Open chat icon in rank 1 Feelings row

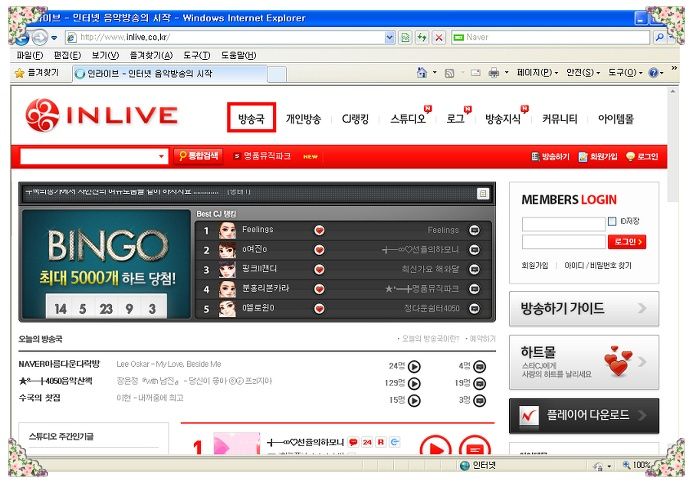pos(474,230)
